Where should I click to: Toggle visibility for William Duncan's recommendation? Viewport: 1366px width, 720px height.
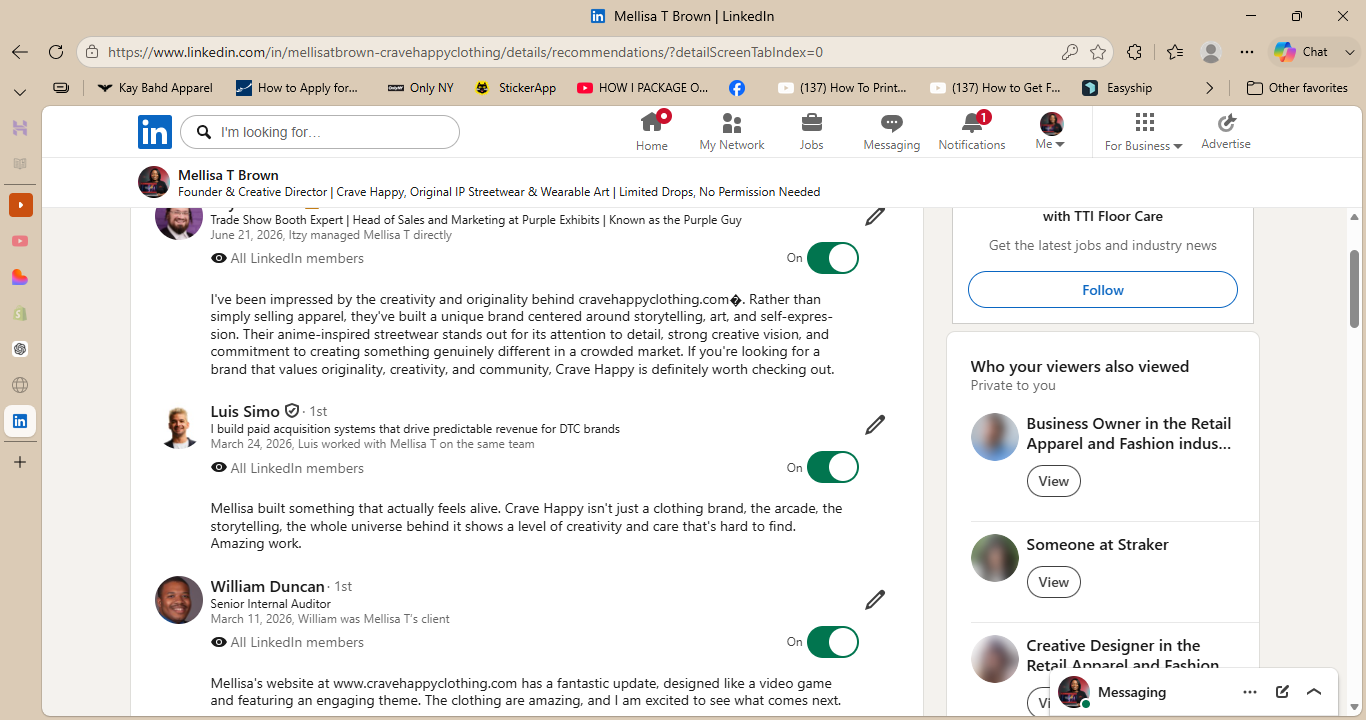(833, 642)
